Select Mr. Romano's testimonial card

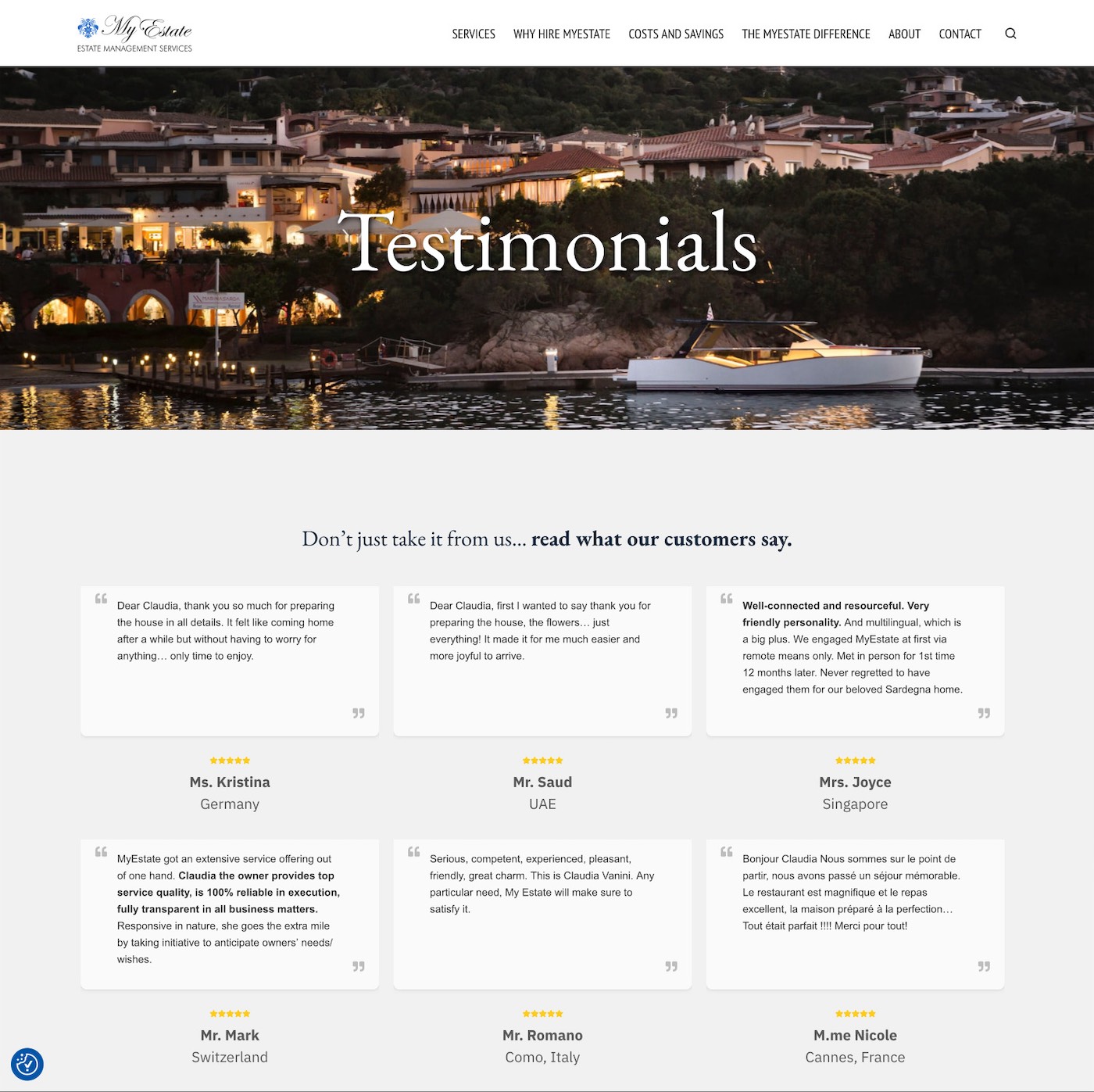[x=542, y=913]
